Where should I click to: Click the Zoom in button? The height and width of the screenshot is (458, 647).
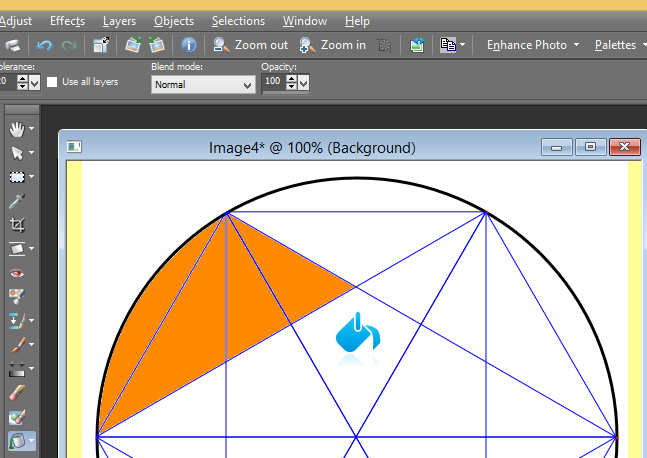[333, 45]
